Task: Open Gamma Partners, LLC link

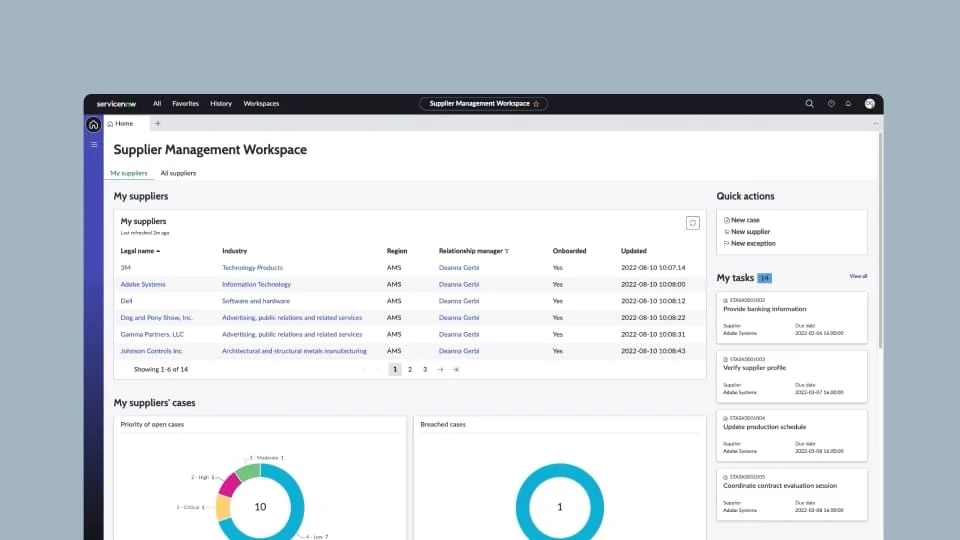Action: point(152,334)
